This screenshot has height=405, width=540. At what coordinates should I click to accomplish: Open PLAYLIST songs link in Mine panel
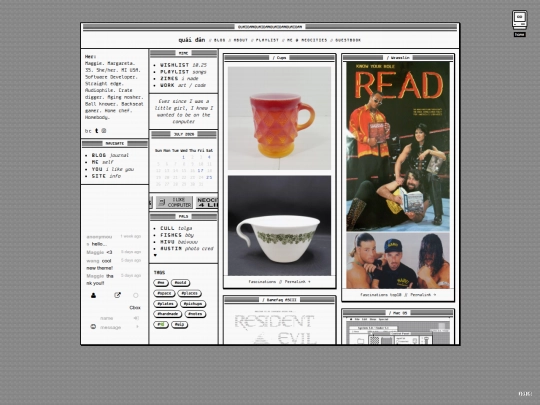coord(183,72)
